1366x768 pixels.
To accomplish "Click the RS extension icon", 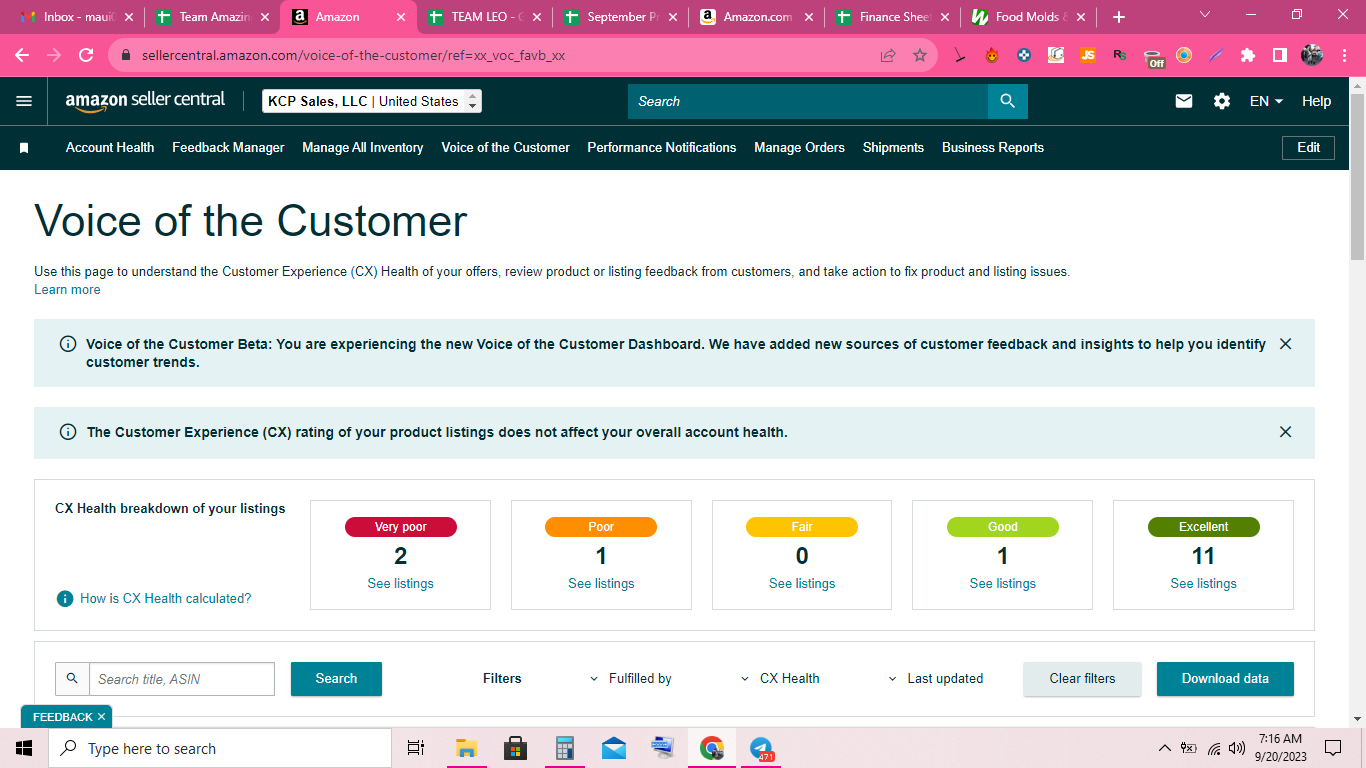I will [1120, 56].
